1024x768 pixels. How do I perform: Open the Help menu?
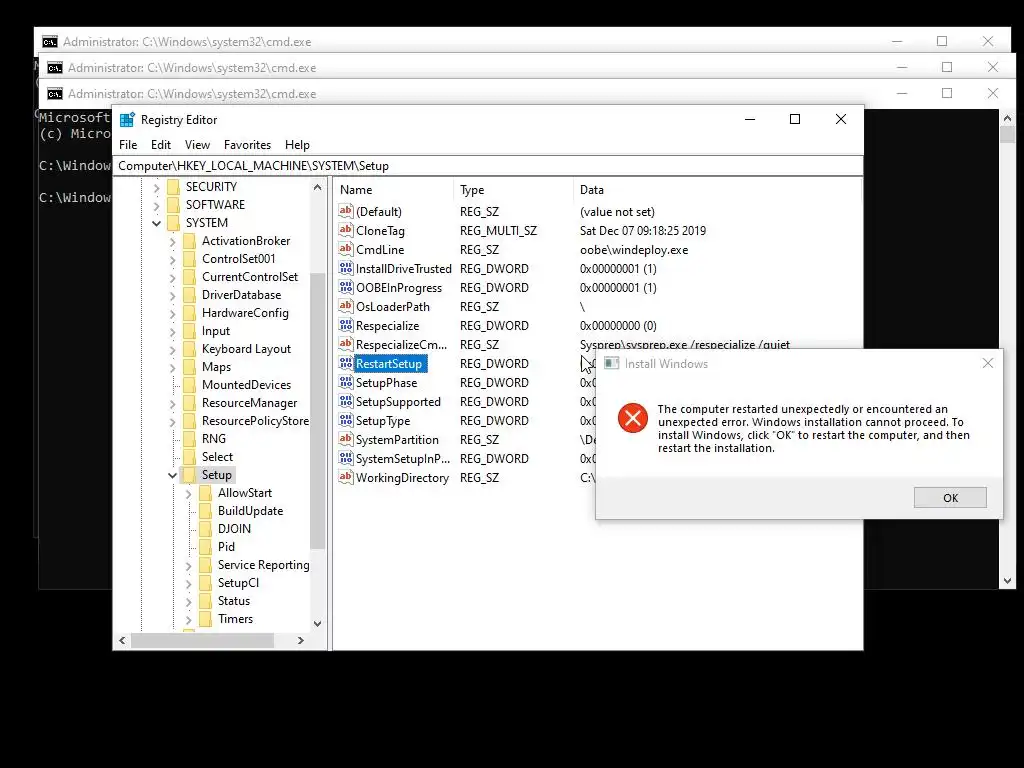pyautogui.click(x=297, y=145)
